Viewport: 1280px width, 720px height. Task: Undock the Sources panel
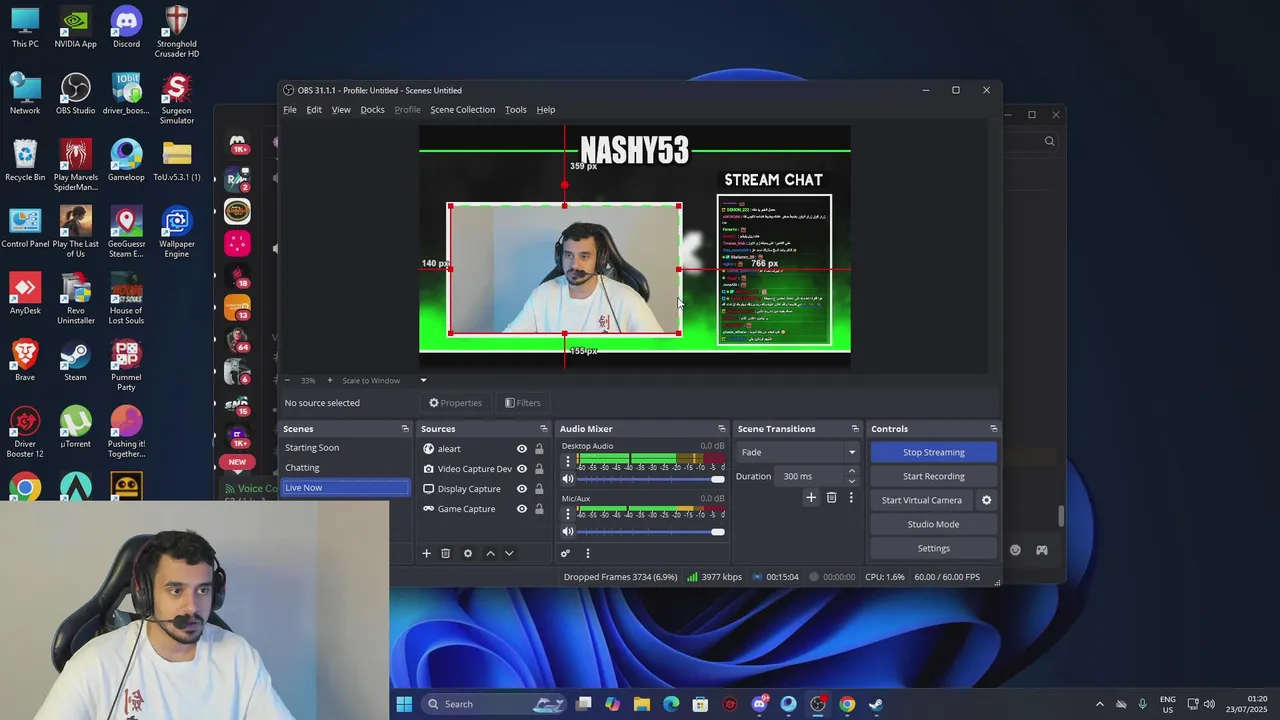click(x=544, y=429)
